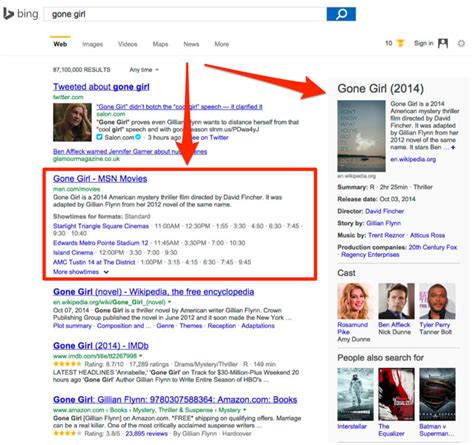
Task: Open dropdown arrow next to Amazon breadcrumb
Action: (x=245, y=410)
